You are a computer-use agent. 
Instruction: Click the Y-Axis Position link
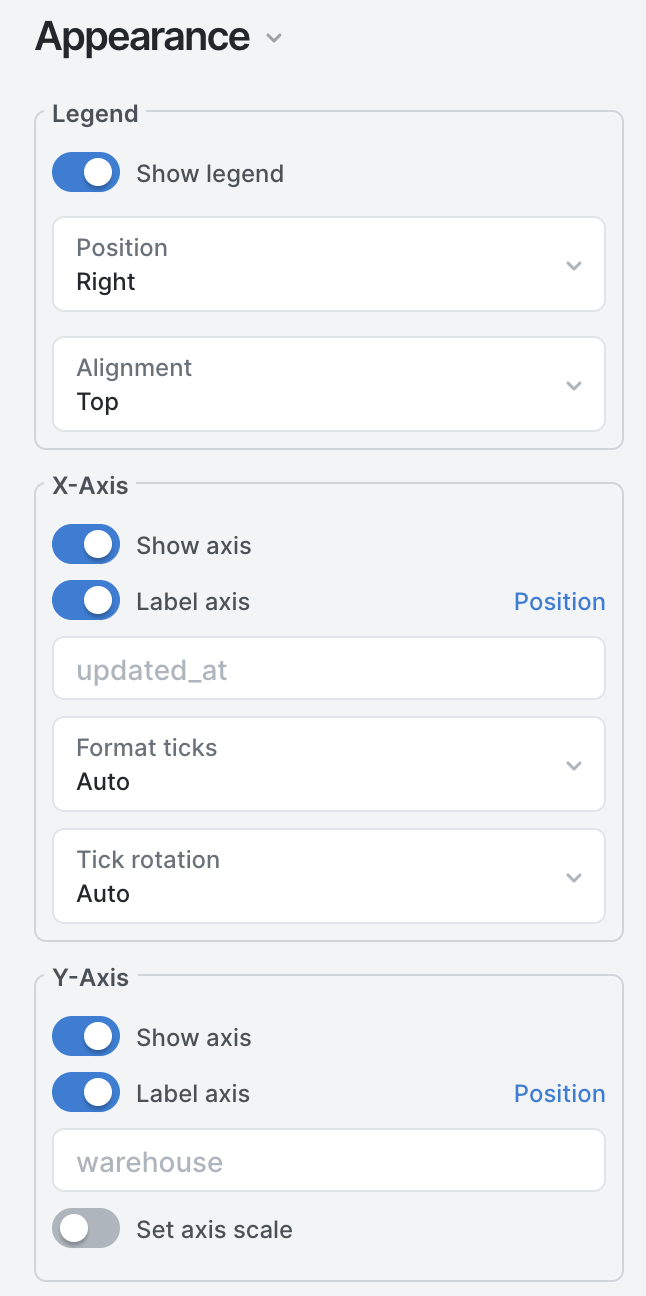(x=559, y=1093)
